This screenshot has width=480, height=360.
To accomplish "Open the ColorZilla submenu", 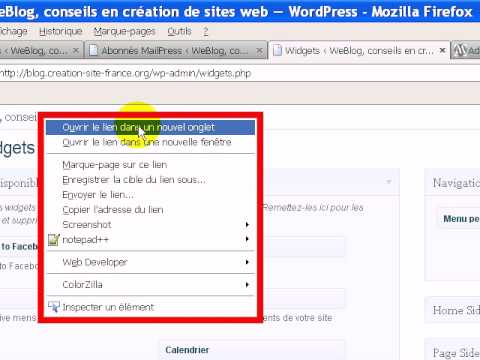I will (x=150, y=285).
